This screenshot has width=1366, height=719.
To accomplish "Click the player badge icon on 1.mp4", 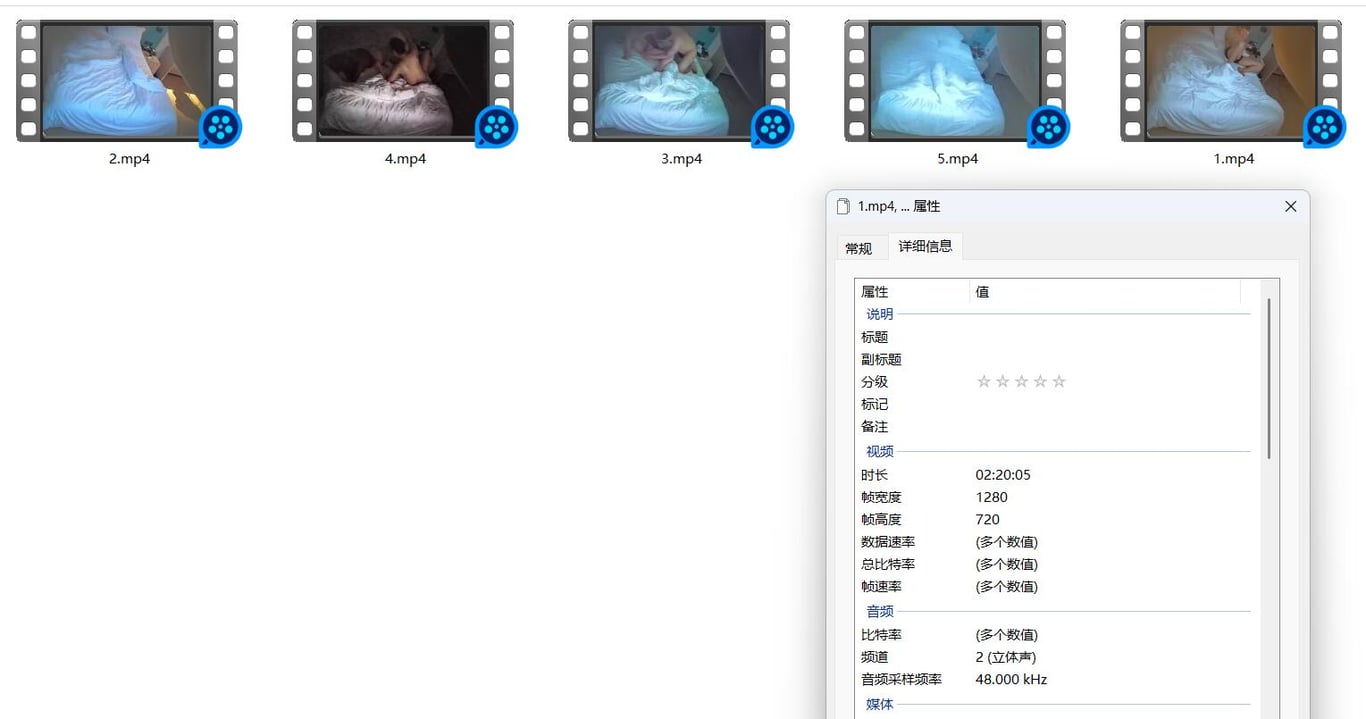I will pyautogui.click(x=1324, y=126).
